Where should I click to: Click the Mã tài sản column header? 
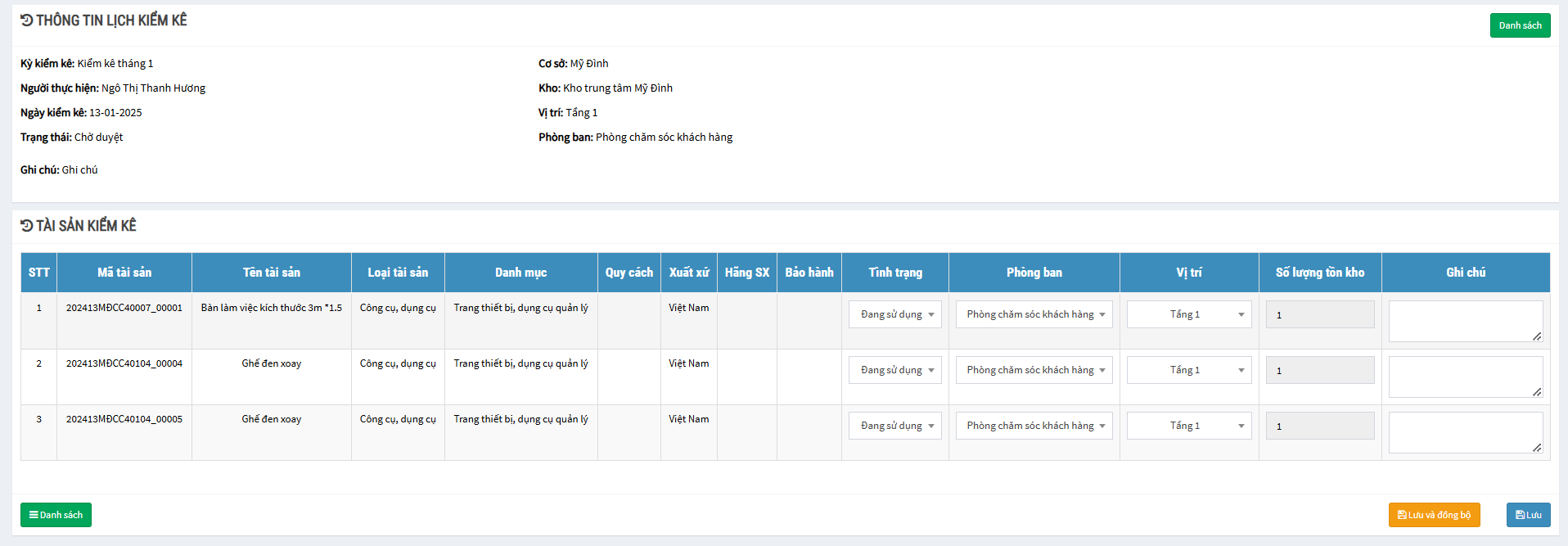click(124, 273)
